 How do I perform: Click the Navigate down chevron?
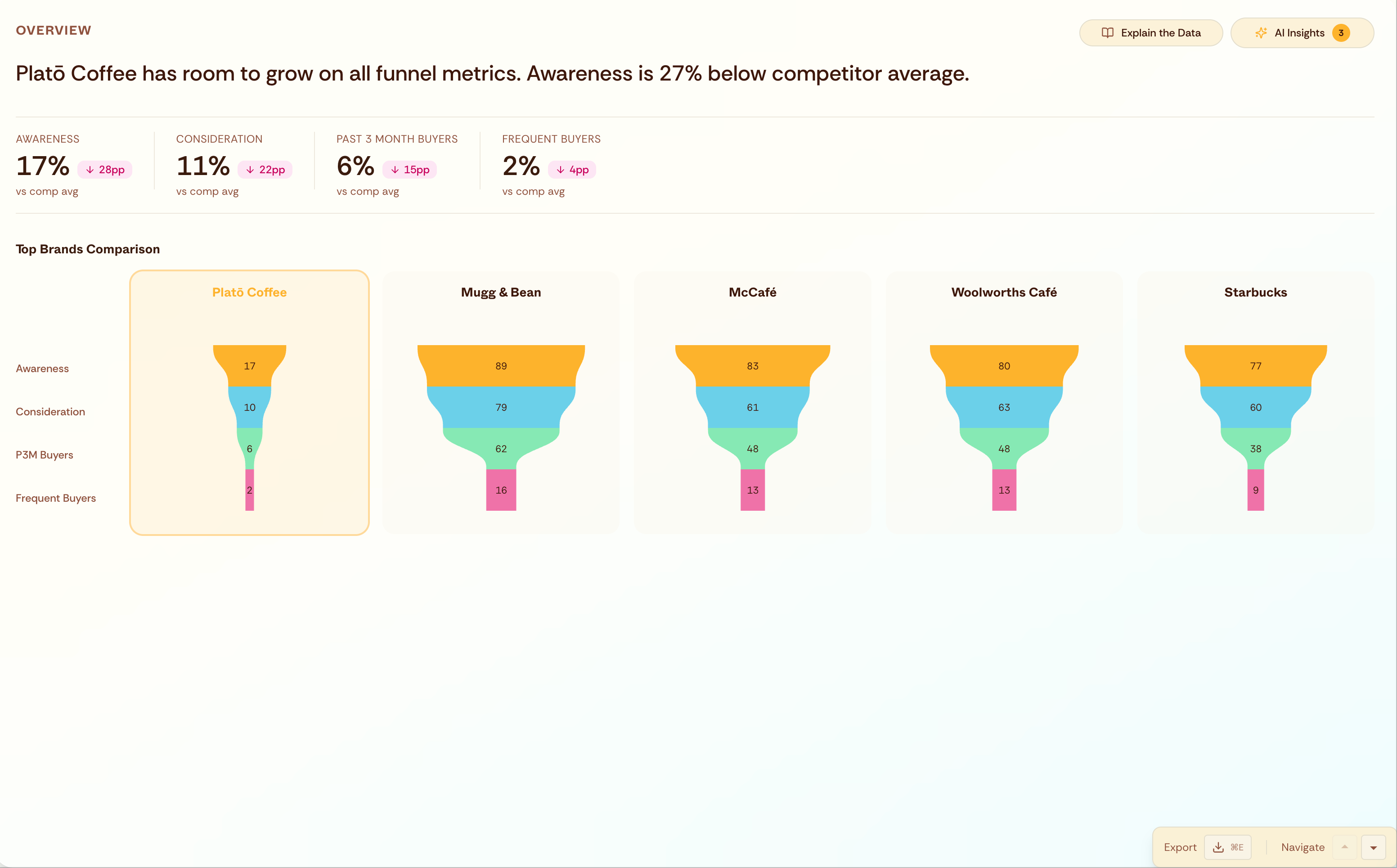coord(1375,847)
